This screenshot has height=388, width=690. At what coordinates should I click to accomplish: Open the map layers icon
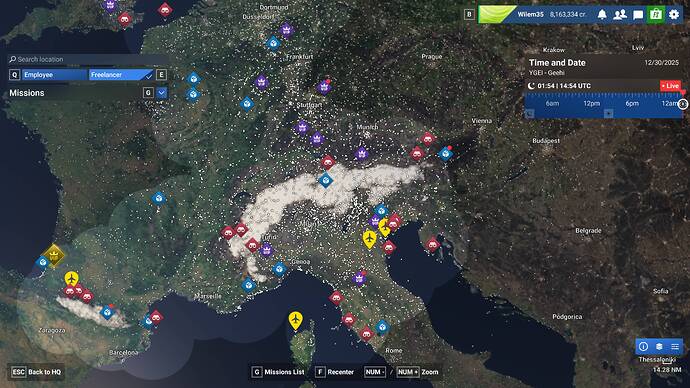tap(659, 347)
